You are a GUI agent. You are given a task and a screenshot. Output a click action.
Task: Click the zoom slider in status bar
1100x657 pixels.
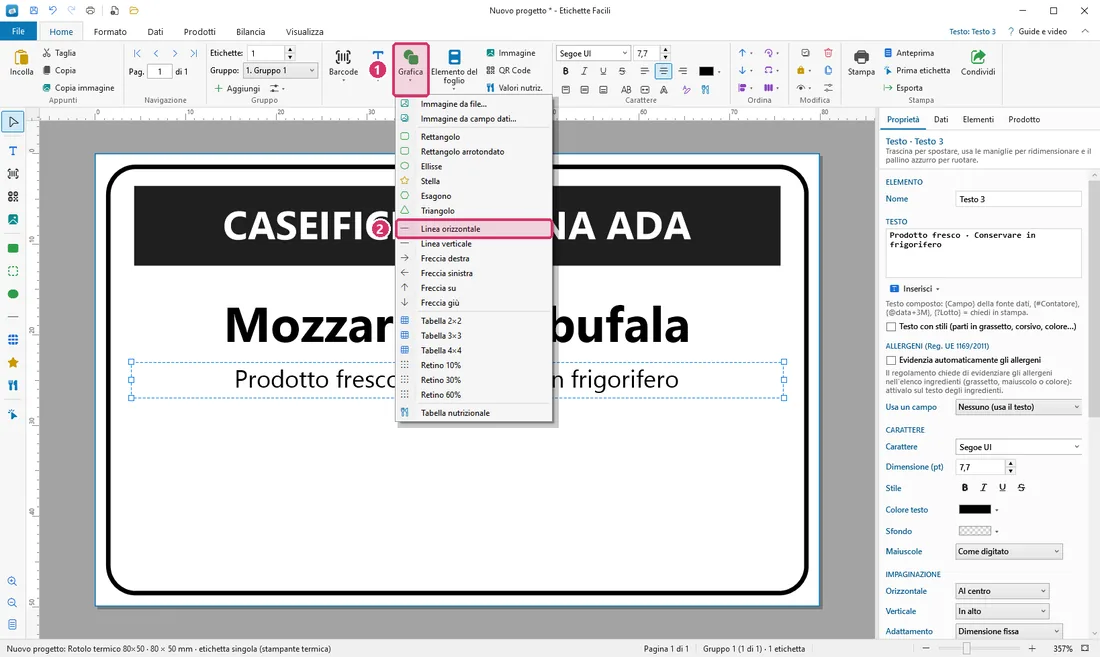(x=967, y=649)
